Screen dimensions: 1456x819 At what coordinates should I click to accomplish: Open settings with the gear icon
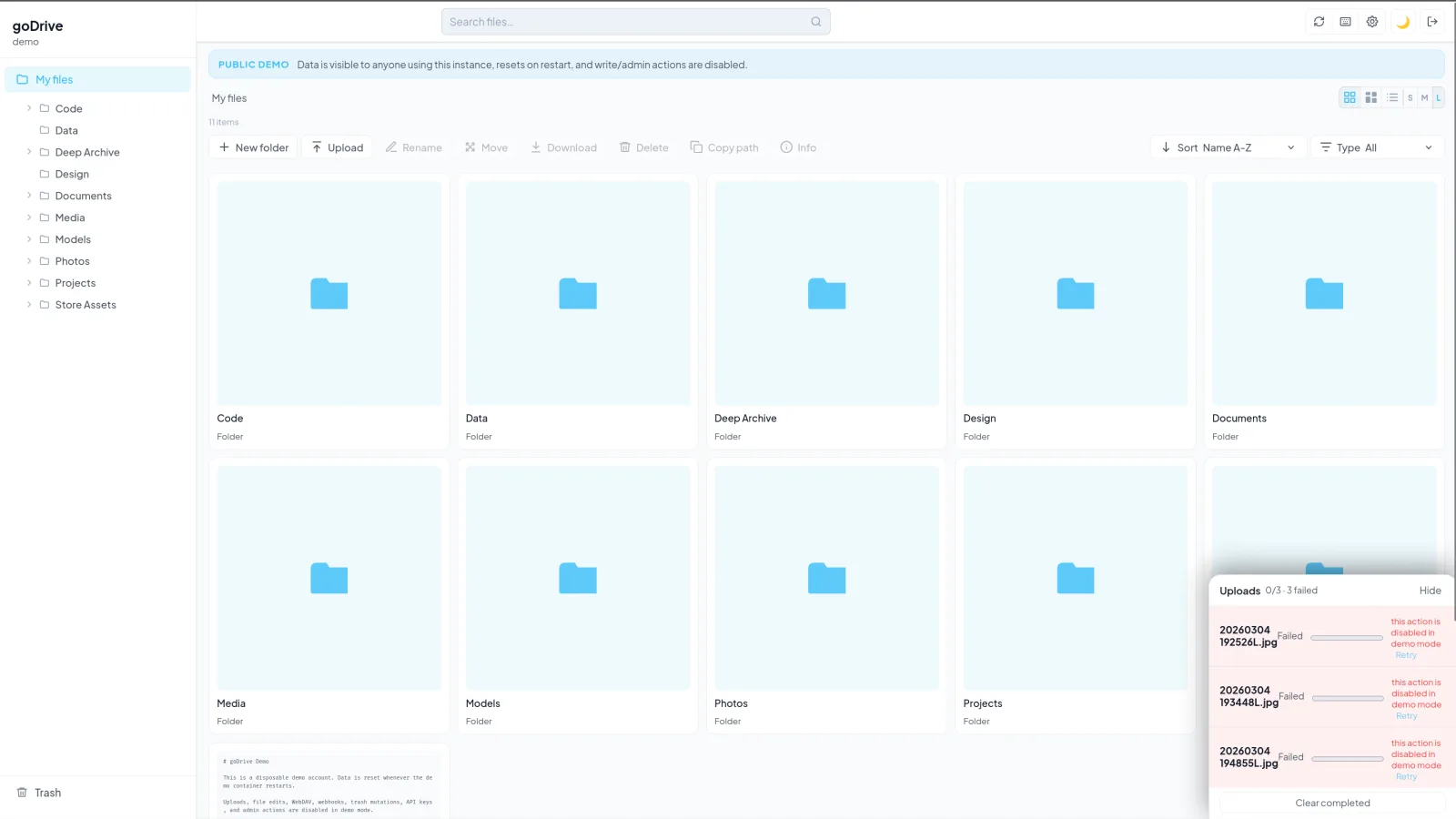[x=1372, y=22]
